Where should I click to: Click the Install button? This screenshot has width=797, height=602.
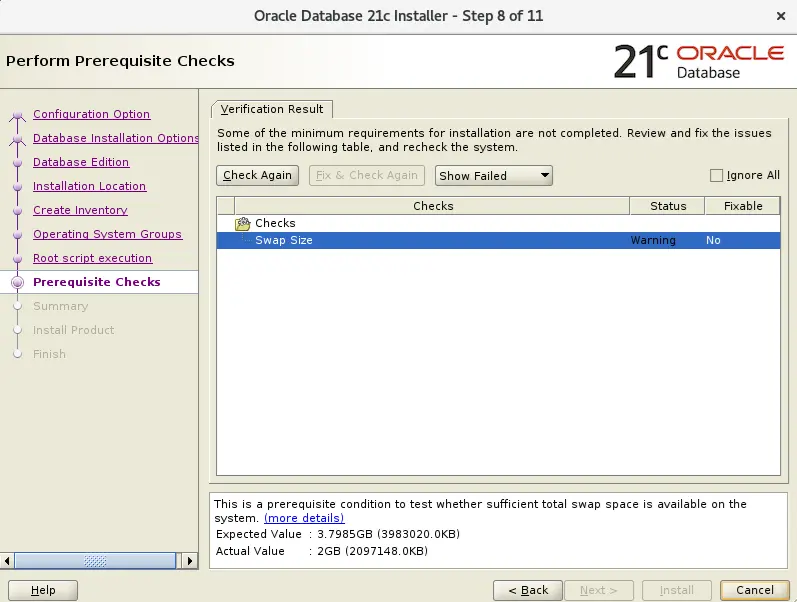(x=677, y=590)
